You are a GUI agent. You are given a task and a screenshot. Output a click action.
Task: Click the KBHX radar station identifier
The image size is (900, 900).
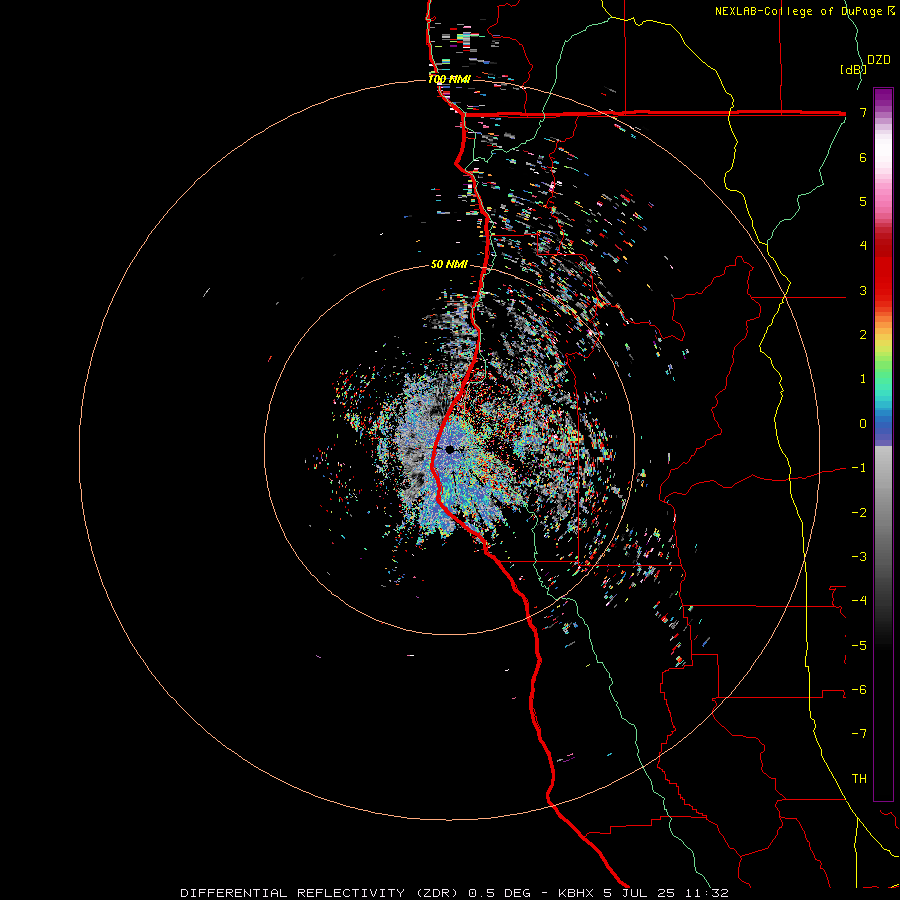point(575,893)
